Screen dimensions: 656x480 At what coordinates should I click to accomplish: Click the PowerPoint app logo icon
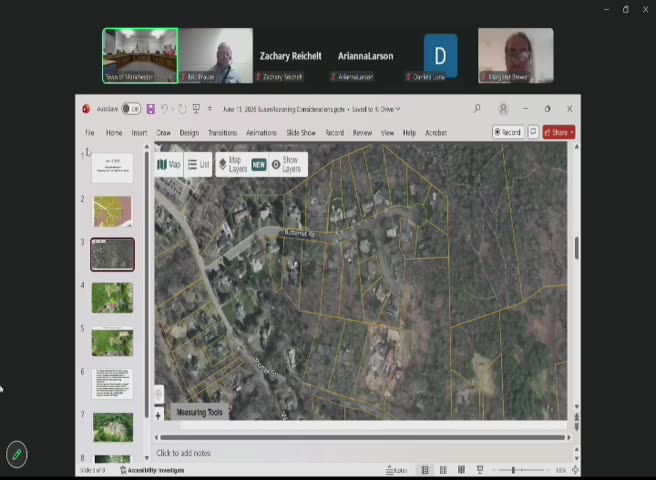86,109
